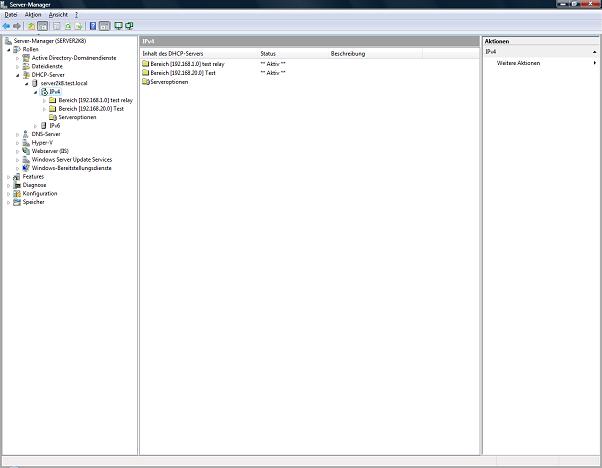Click the grayed Properties toolbar icon
602x468 pixels.
pyautogui.click(x=57, y=26)
